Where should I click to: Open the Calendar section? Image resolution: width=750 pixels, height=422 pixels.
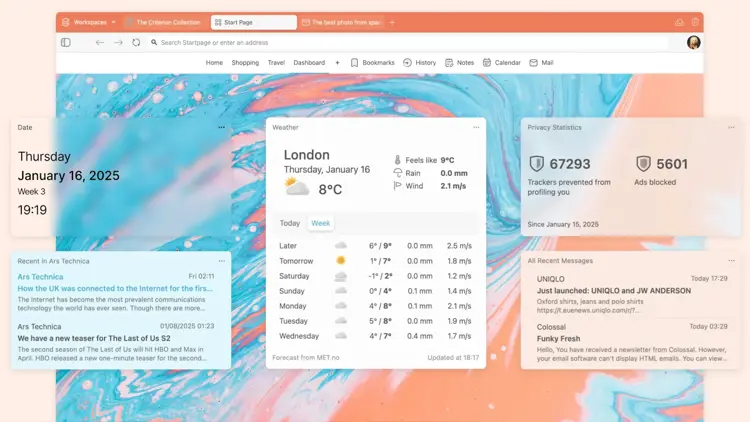click(501, 63)
